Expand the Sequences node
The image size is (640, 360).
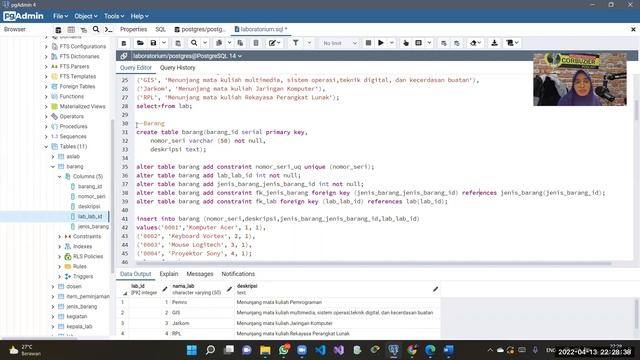[x=46, y=136]
